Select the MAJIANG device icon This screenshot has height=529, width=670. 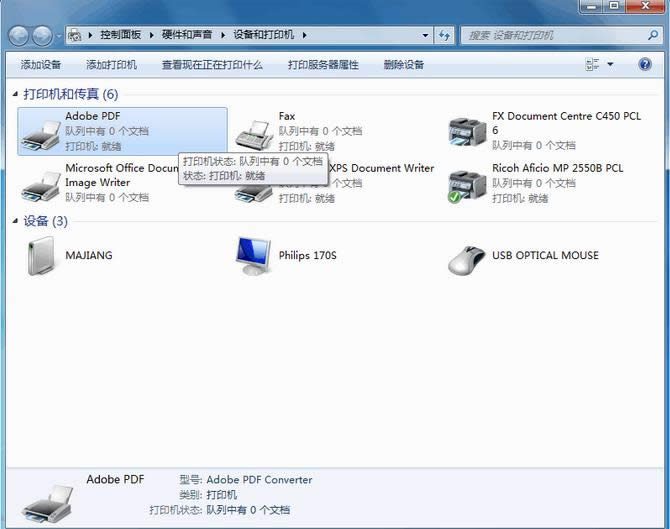(x=41, y=256)
